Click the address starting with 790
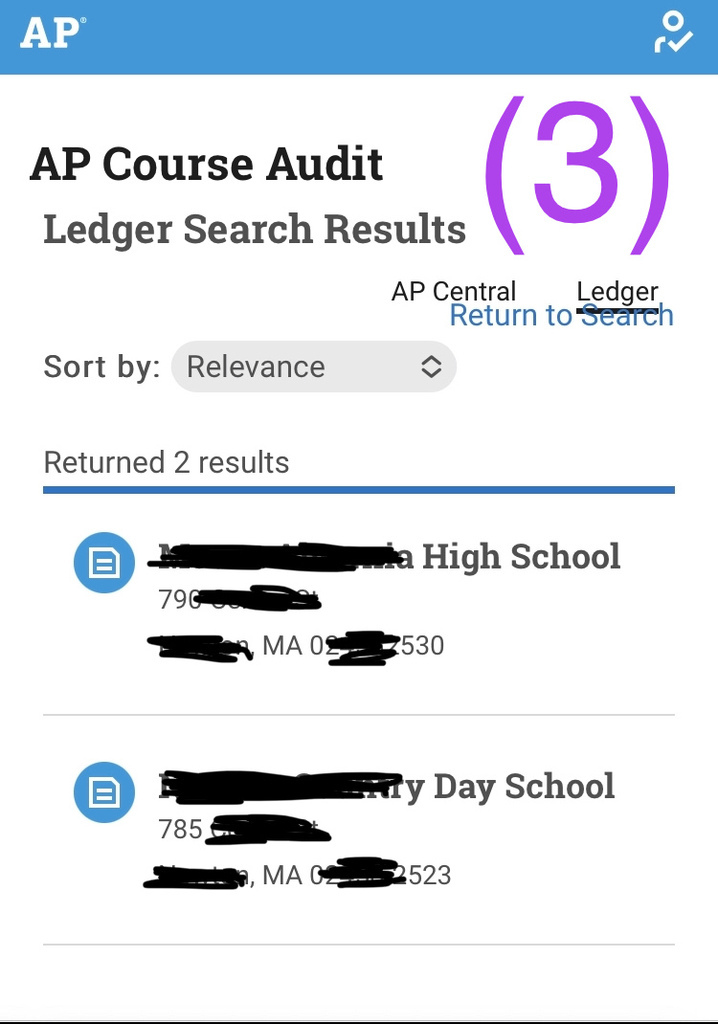 point(239,599)
